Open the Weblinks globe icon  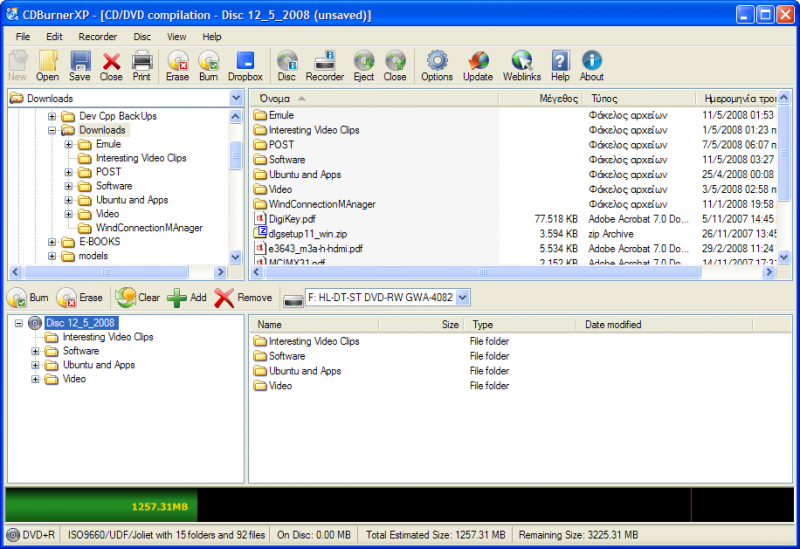tap(521, 66)
